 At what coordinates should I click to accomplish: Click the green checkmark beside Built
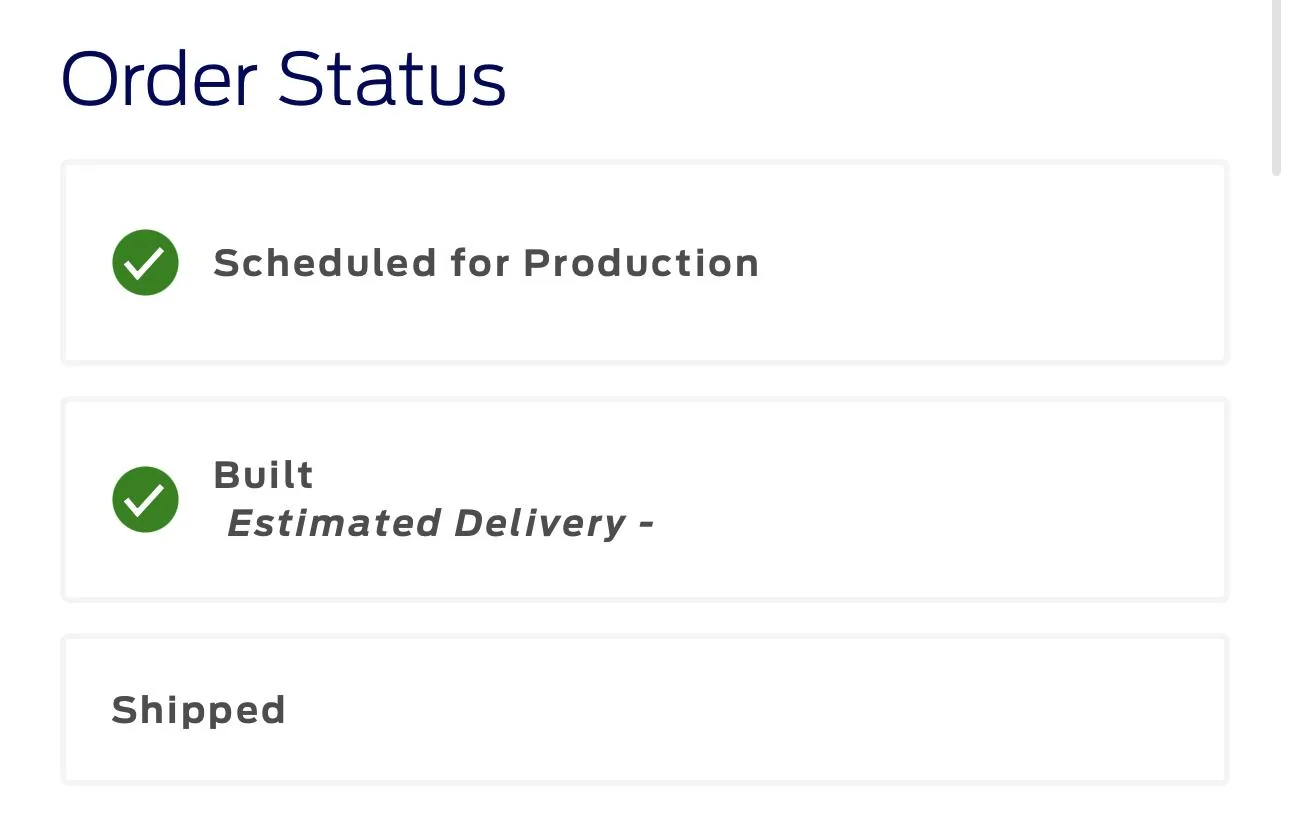coord(145,499)
